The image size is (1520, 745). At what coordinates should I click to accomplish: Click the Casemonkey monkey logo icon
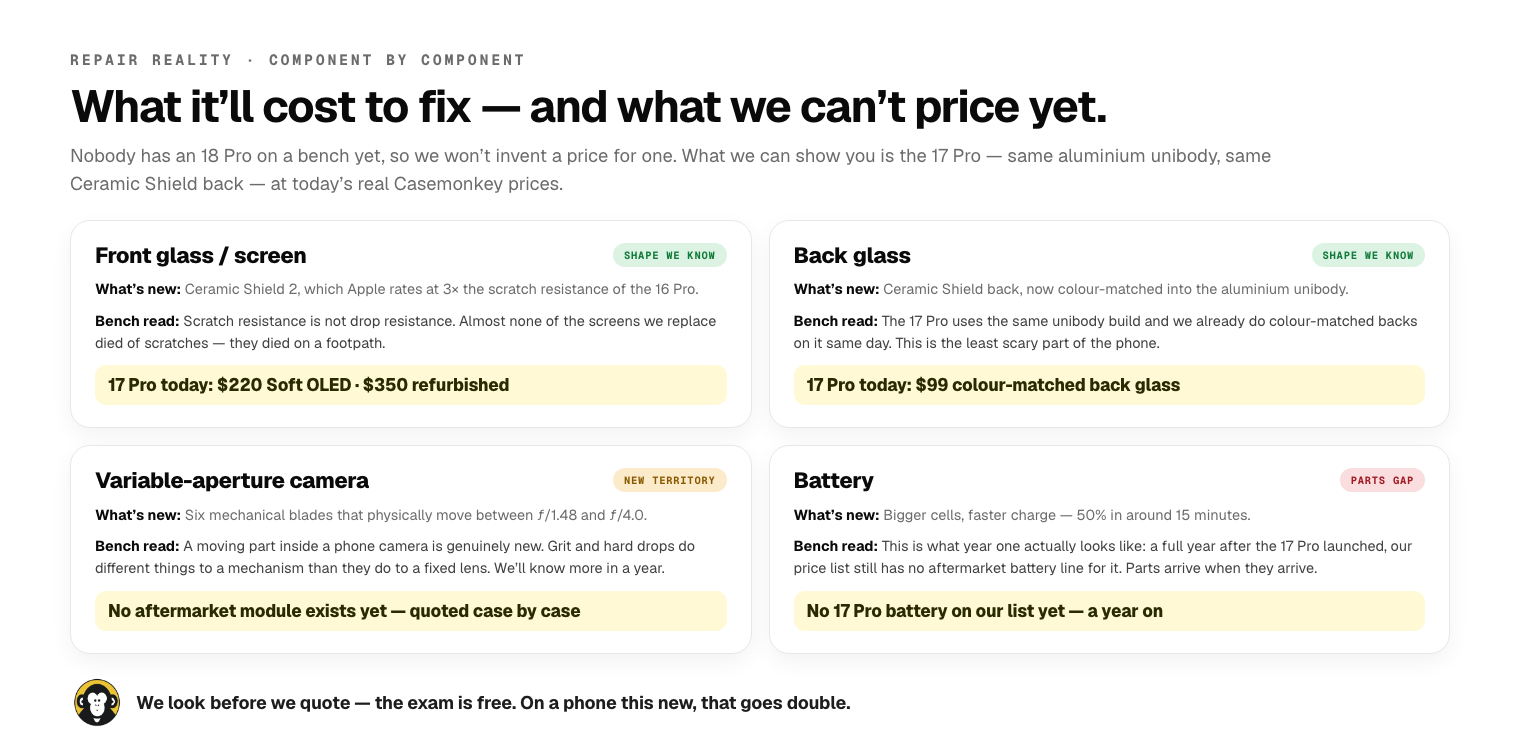point(97,702)
